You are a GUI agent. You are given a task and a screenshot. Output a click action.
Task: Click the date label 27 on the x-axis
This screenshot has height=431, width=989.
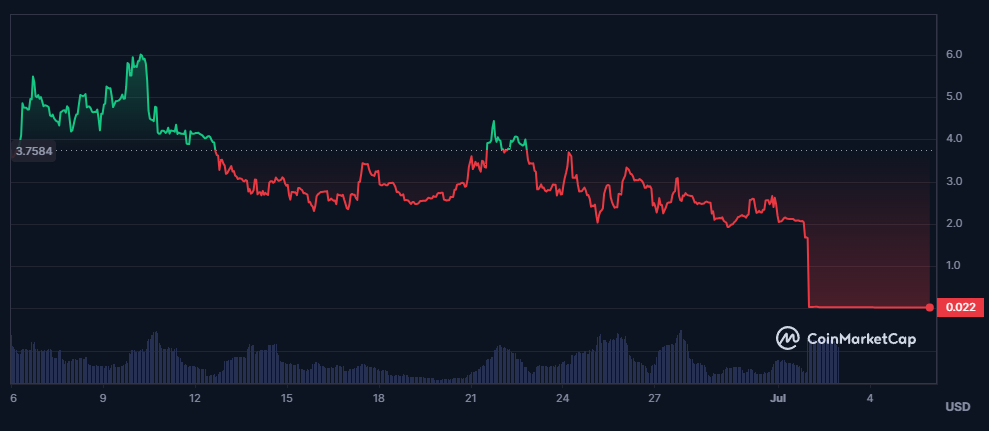pyautogui.click(x=654, y=398)
